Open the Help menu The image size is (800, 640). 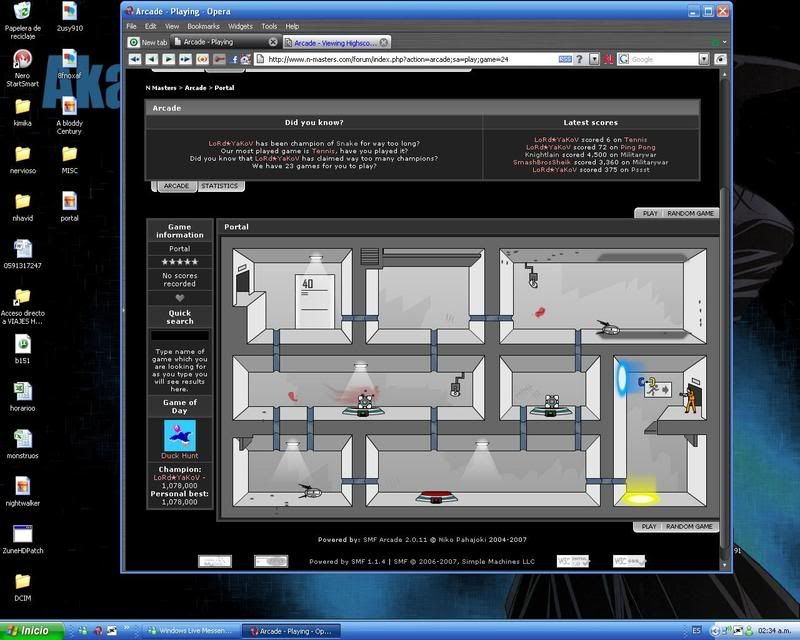292,26
